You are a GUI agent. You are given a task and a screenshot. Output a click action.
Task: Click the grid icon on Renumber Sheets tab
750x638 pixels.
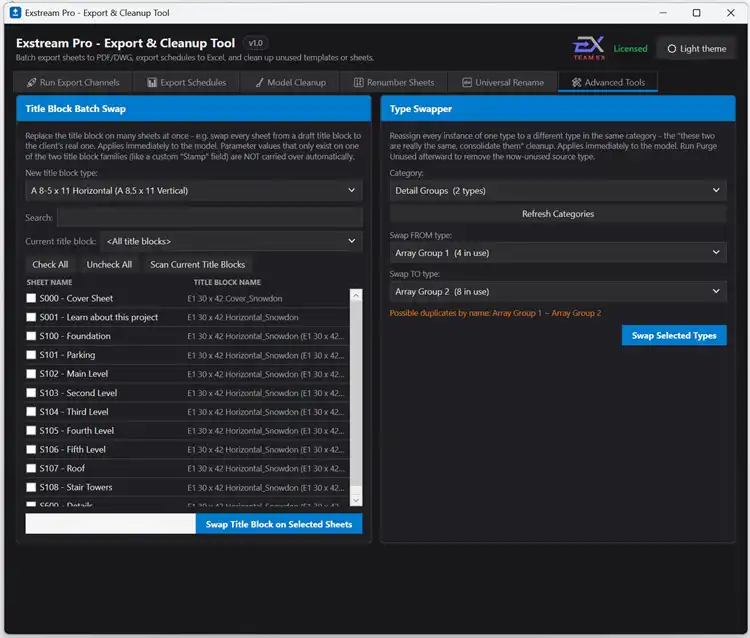358,83
